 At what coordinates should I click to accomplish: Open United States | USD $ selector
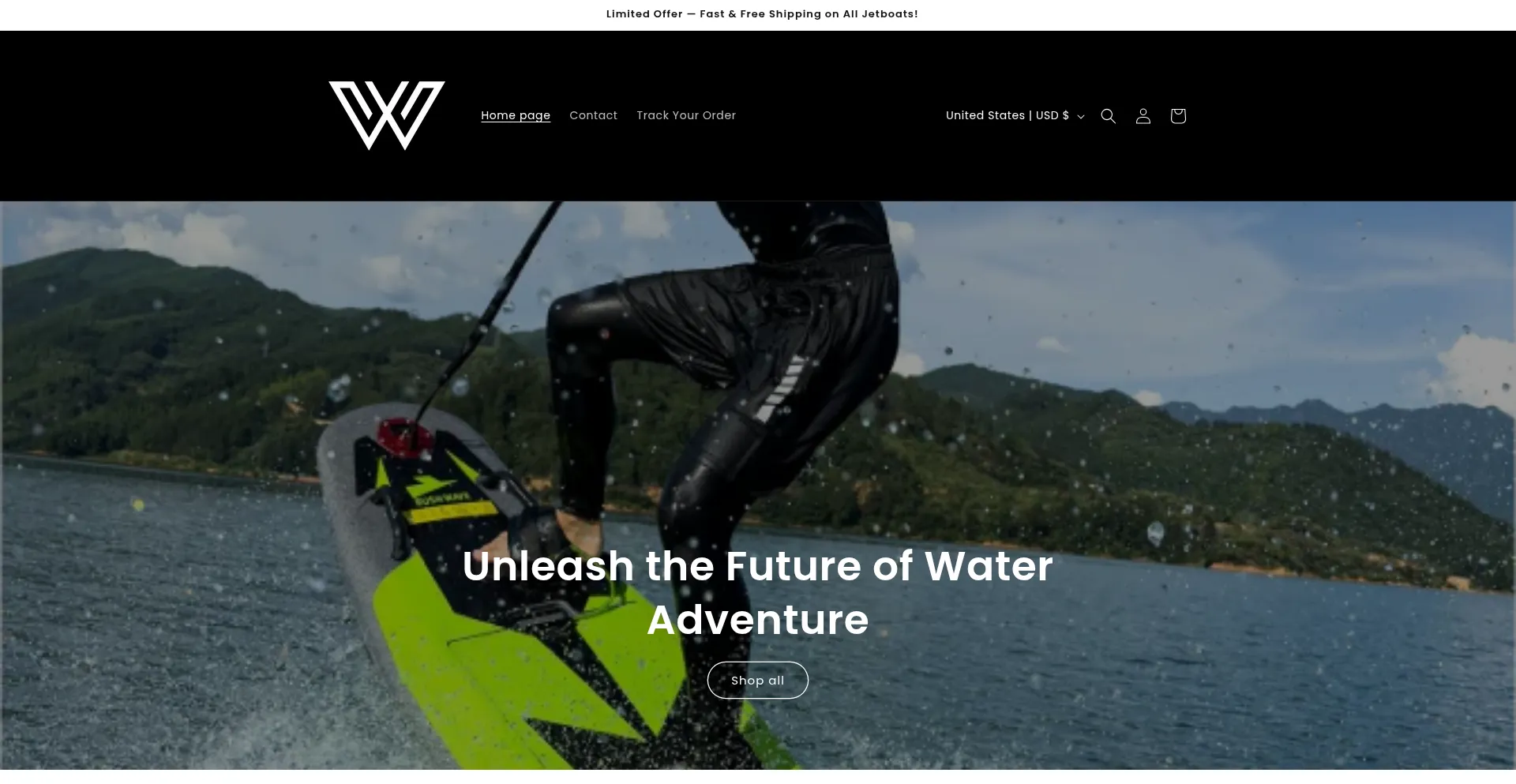click(x=1015, y=115)
